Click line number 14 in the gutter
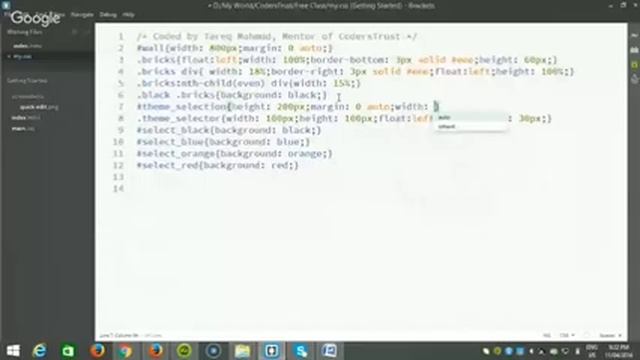This screenshot has height=360, width=640. (118, 189)
